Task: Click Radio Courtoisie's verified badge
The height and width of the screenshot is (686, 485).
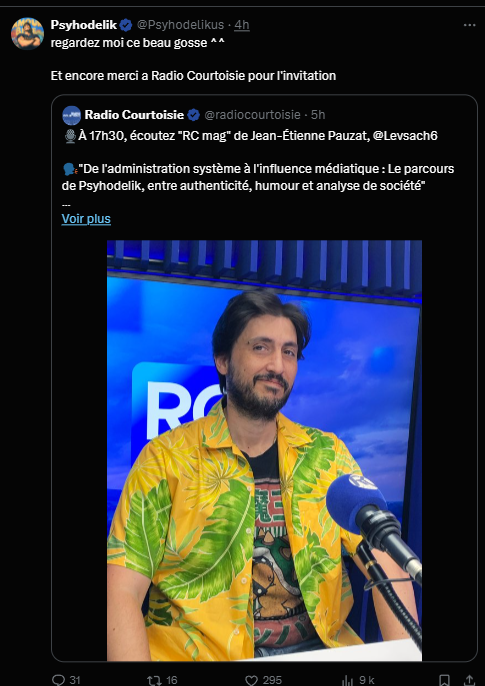Action: pyautogui.click(x=193, y=115)
